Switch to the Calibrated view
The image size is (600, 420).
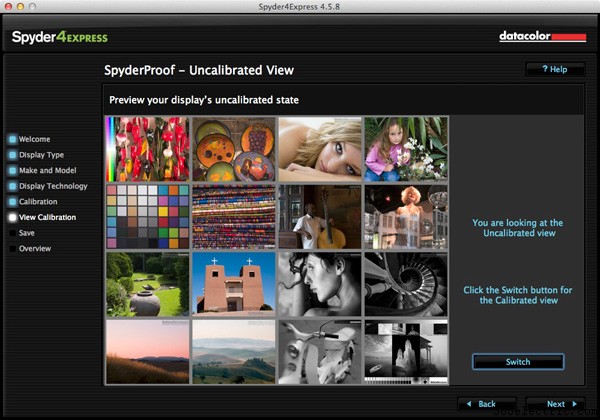(518, 362)
